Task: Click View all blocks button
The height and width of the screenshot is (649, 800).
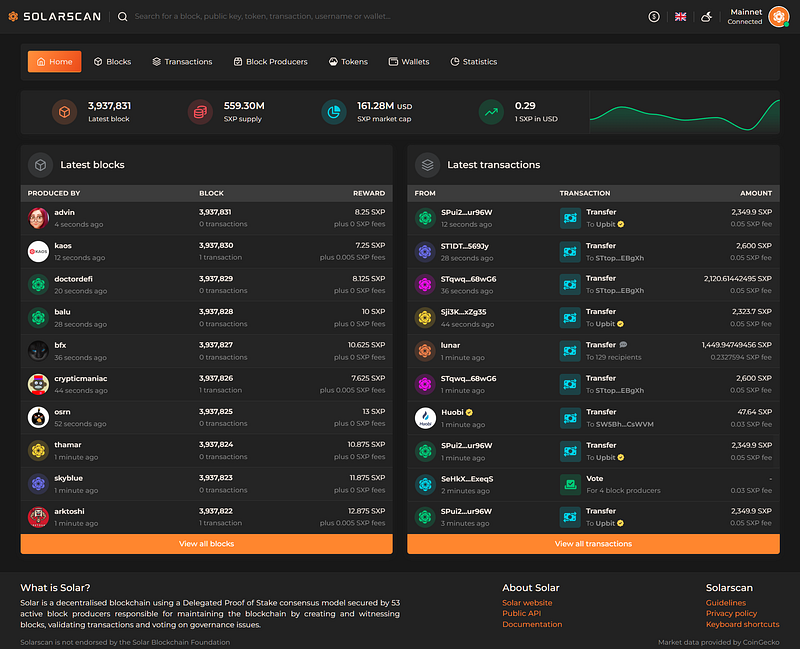Action: click(207, 544)
